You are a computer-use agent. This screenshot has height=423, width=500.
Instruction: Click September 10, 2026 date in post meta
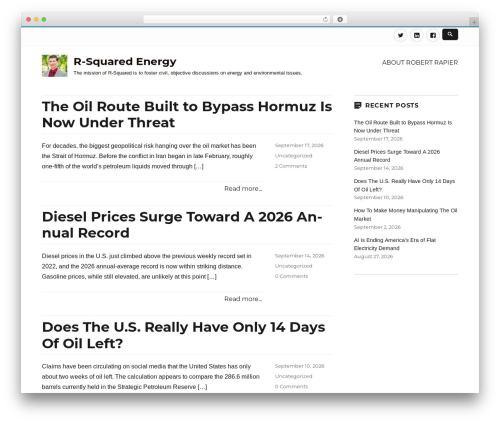299,366
